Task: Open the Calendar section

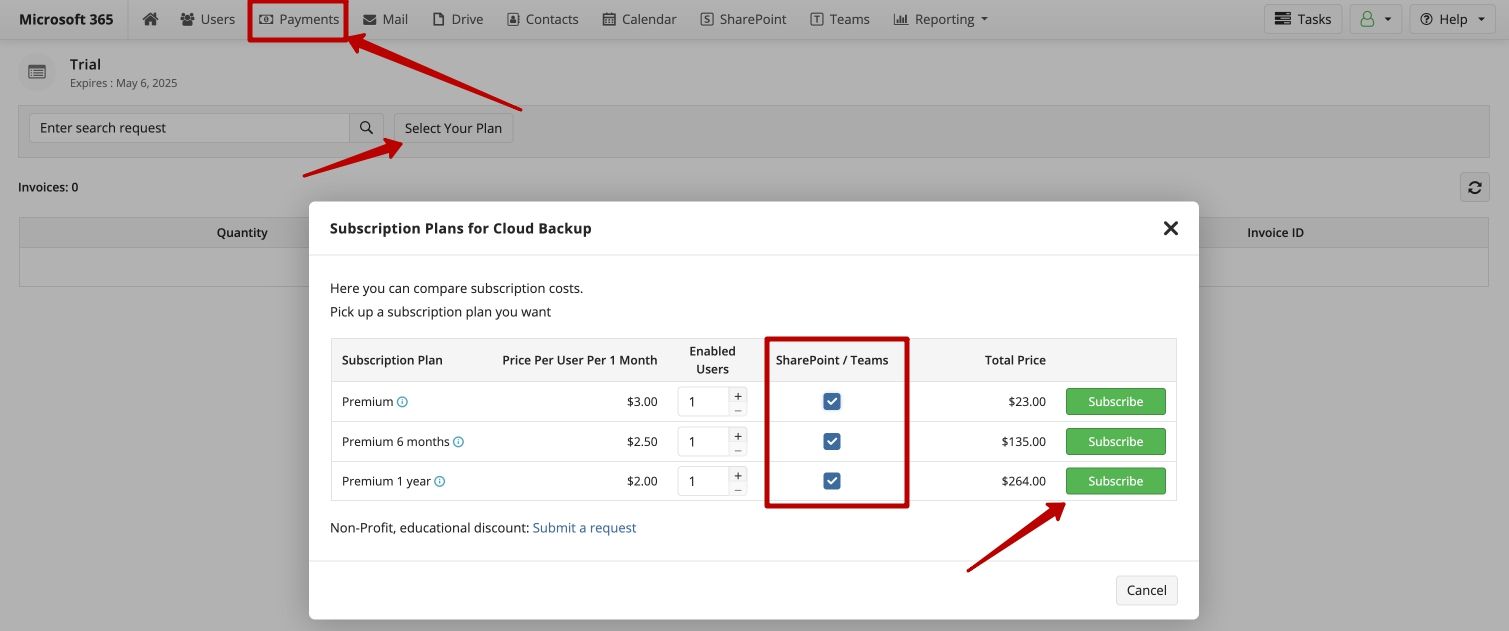Action: 640,19
